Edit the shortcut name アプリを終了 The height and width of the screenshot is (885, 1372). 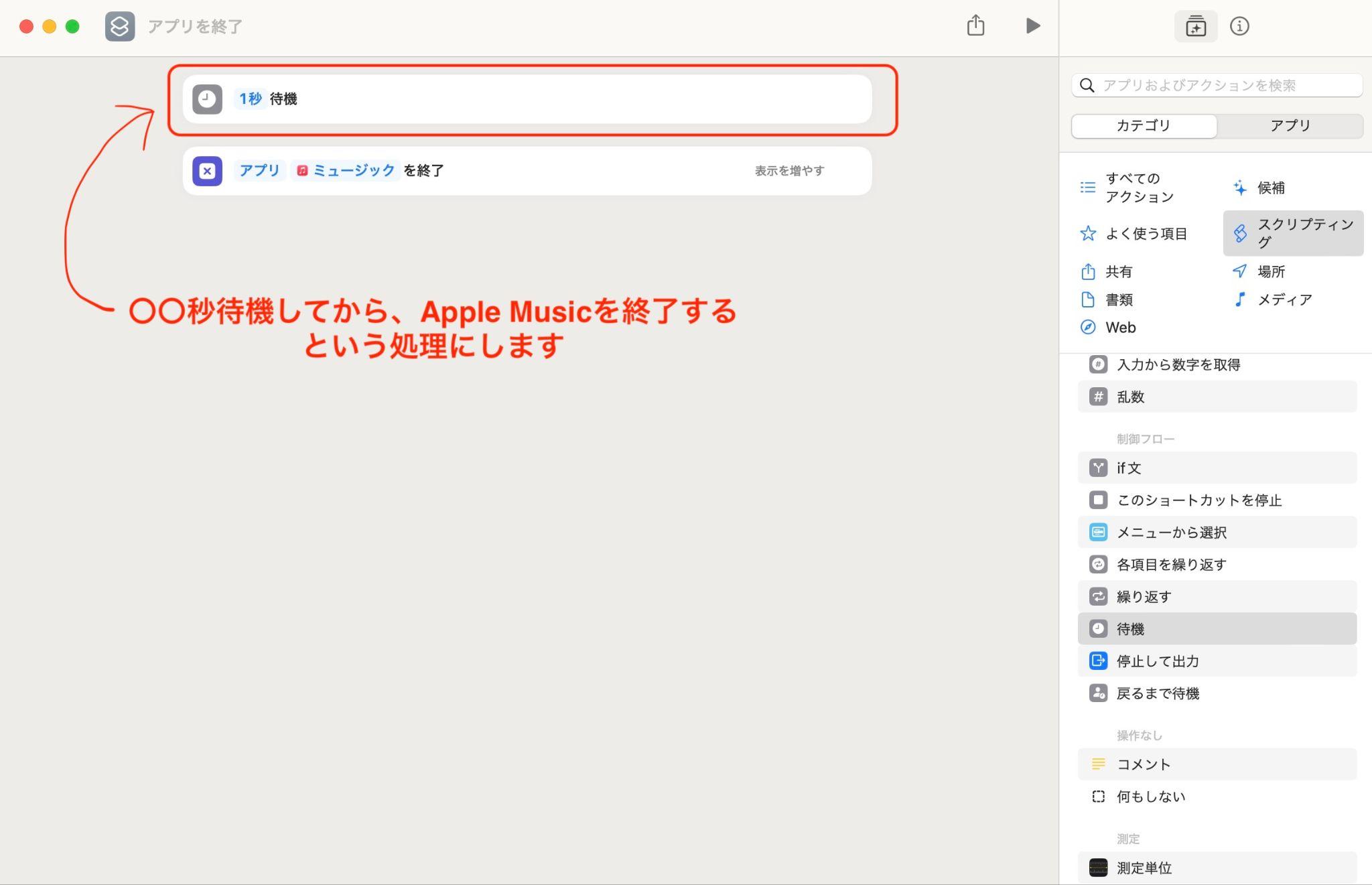[x=195, y=26]
